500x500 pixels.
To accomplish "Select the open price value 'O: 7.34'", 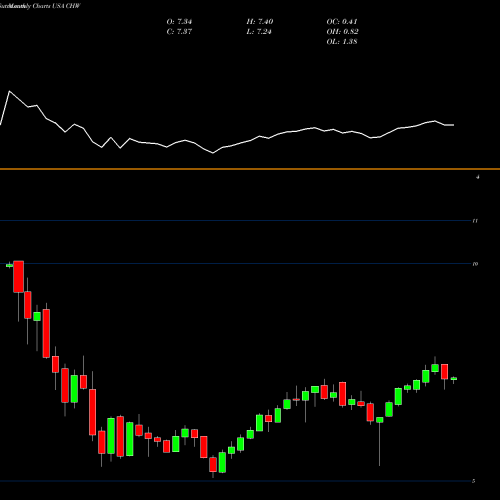I will [179, 22].
